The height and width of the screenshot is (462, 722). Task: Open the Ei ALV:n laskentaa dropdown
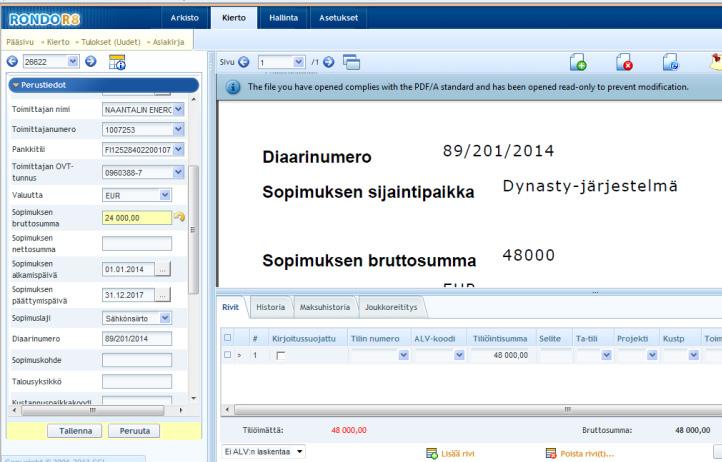[300, 451]
